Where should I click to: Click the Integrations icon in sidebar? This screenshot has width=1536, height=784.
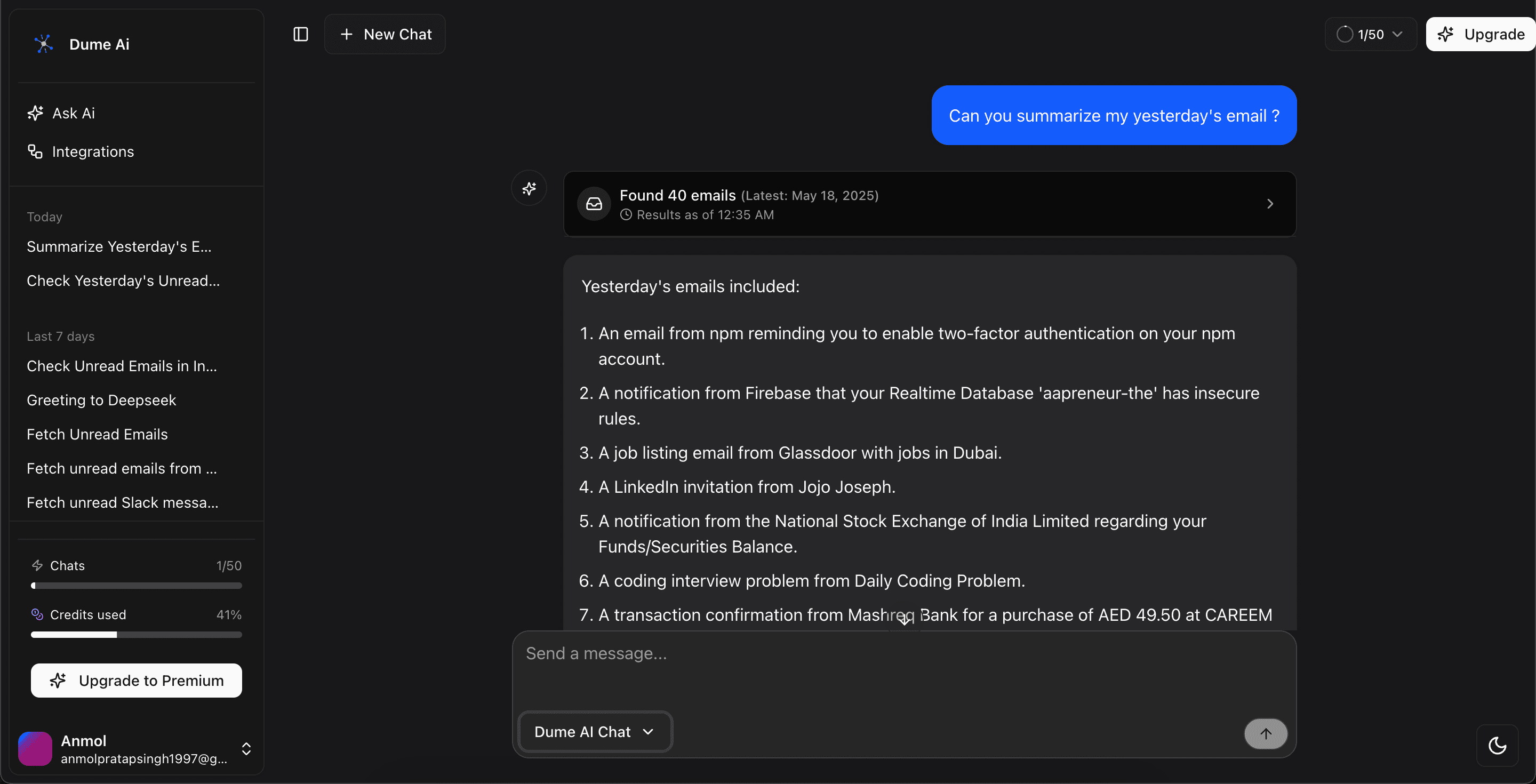pyautogui.click(x=35, y=151)
